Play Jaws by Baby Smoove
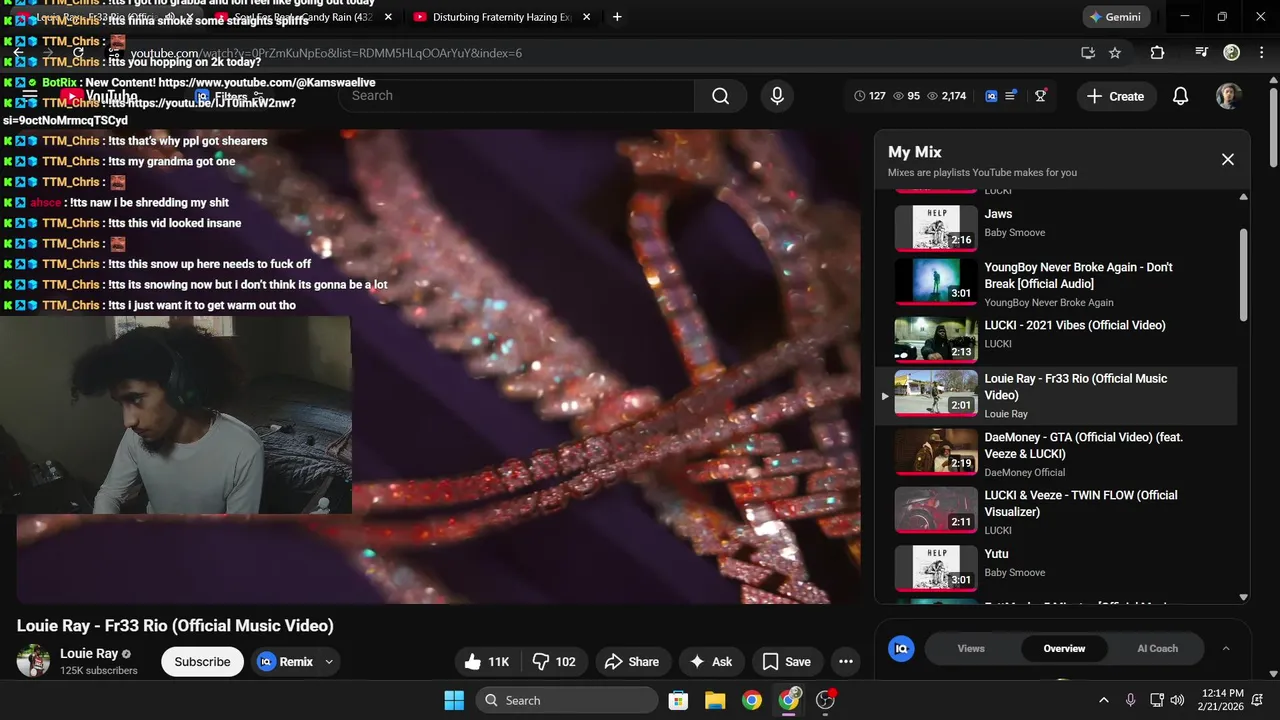Screen dimensions: 1280x720 coord(1055,228)
